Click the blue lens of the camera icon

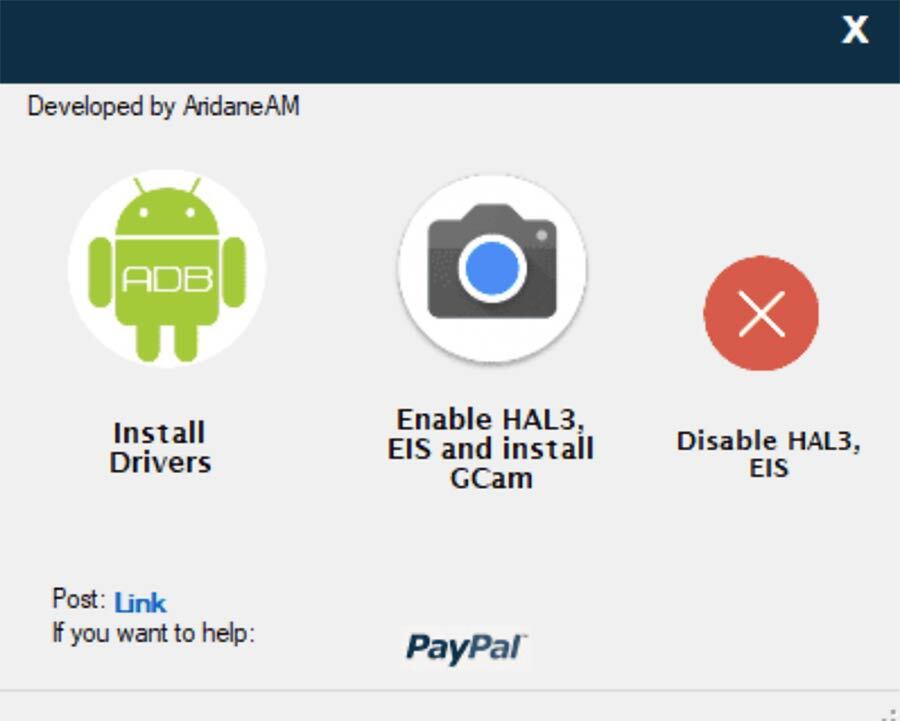coord(492,269)
